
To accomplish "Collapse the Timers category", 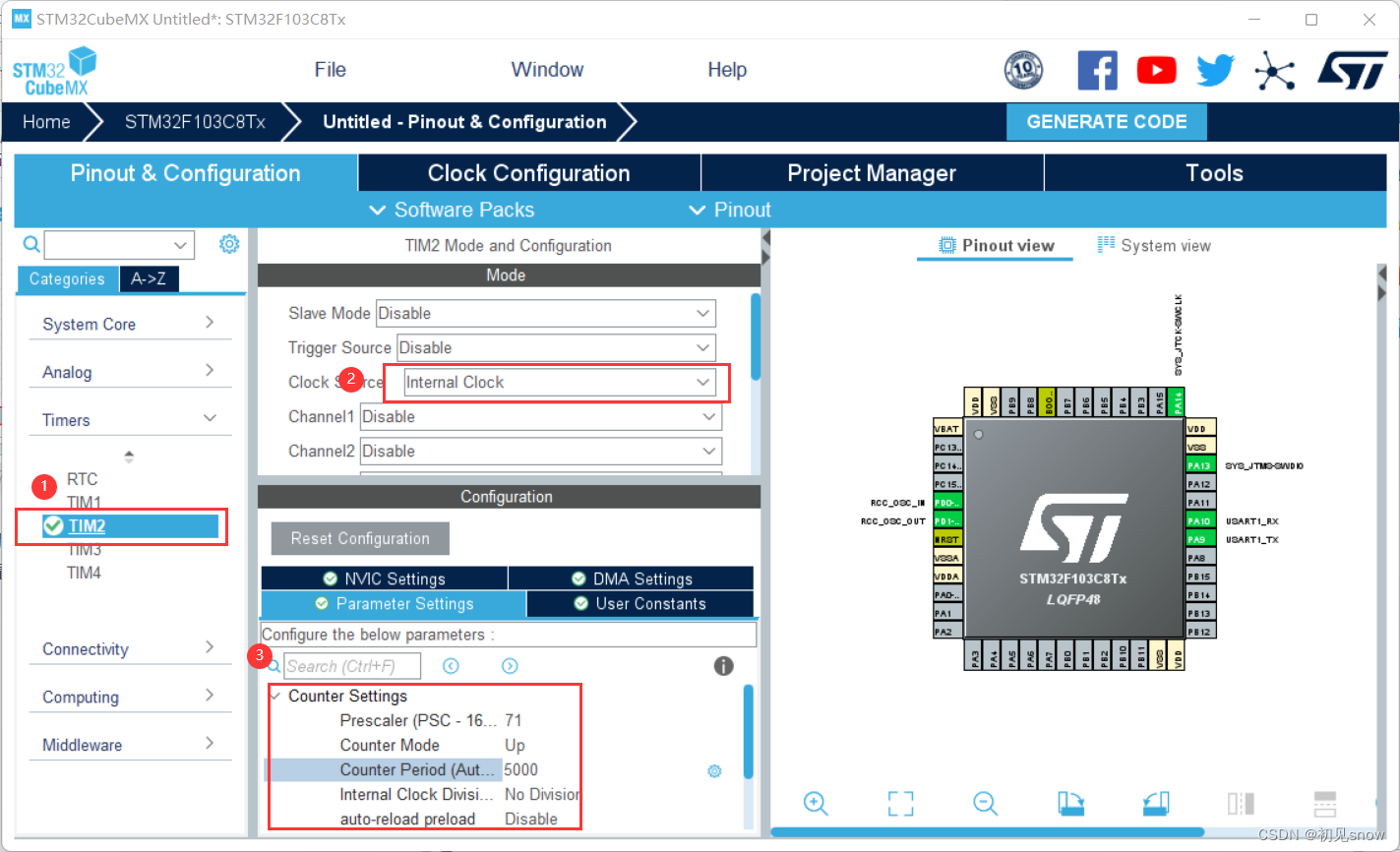I will point(129,420).
